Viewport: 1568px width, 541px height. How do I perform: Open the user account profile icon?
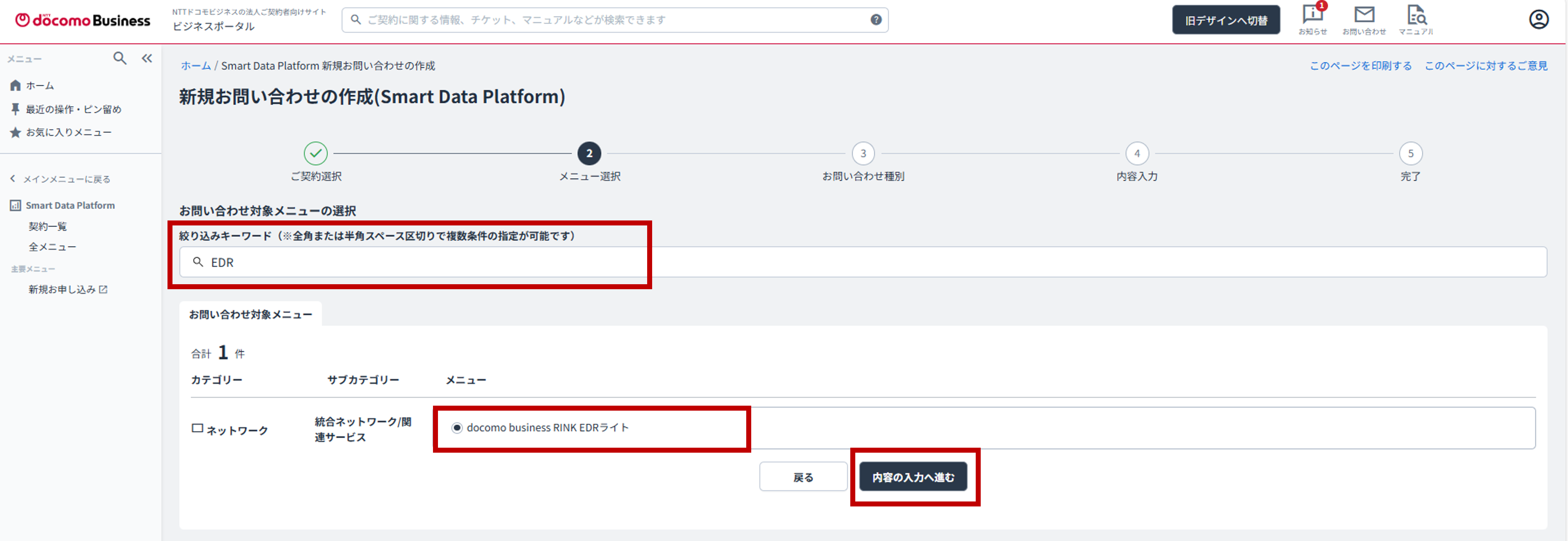[1538, 20]
